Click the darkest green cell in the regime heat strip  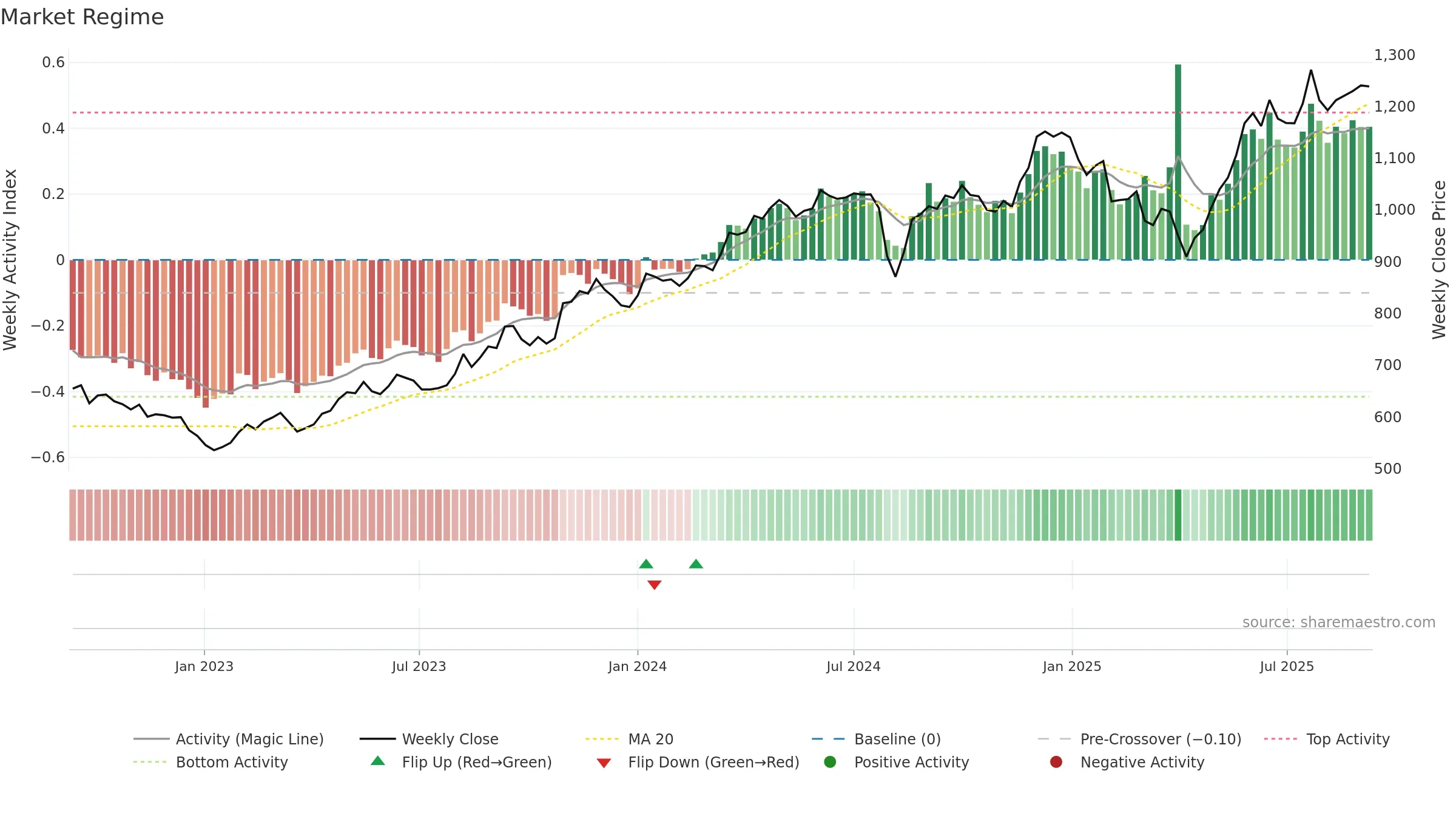click(1178, 515)
